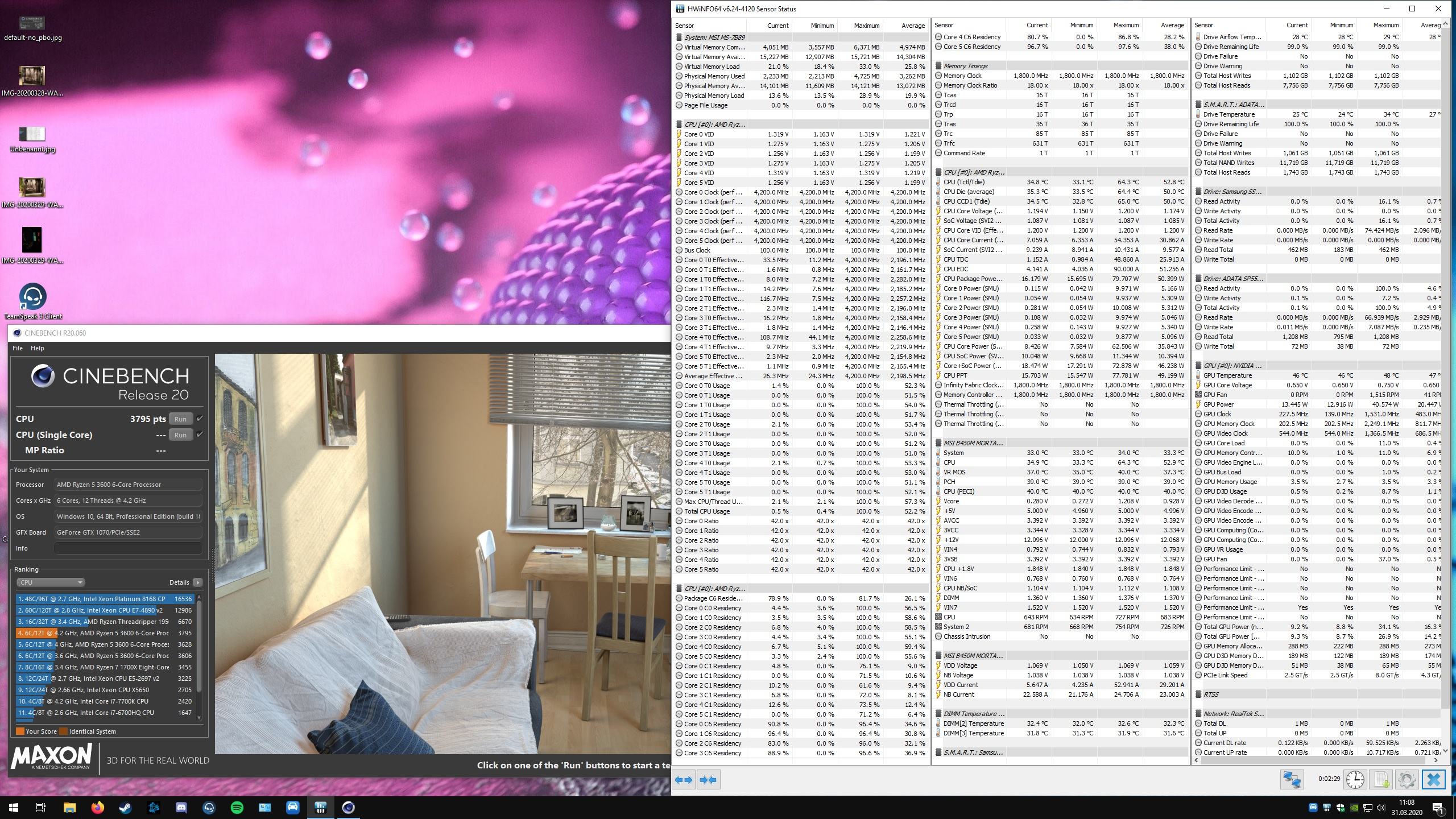Launch TeamSpeak 3 Client desktop shortcut
Viewport: 1456px width, 819px height.
(32, 301)
